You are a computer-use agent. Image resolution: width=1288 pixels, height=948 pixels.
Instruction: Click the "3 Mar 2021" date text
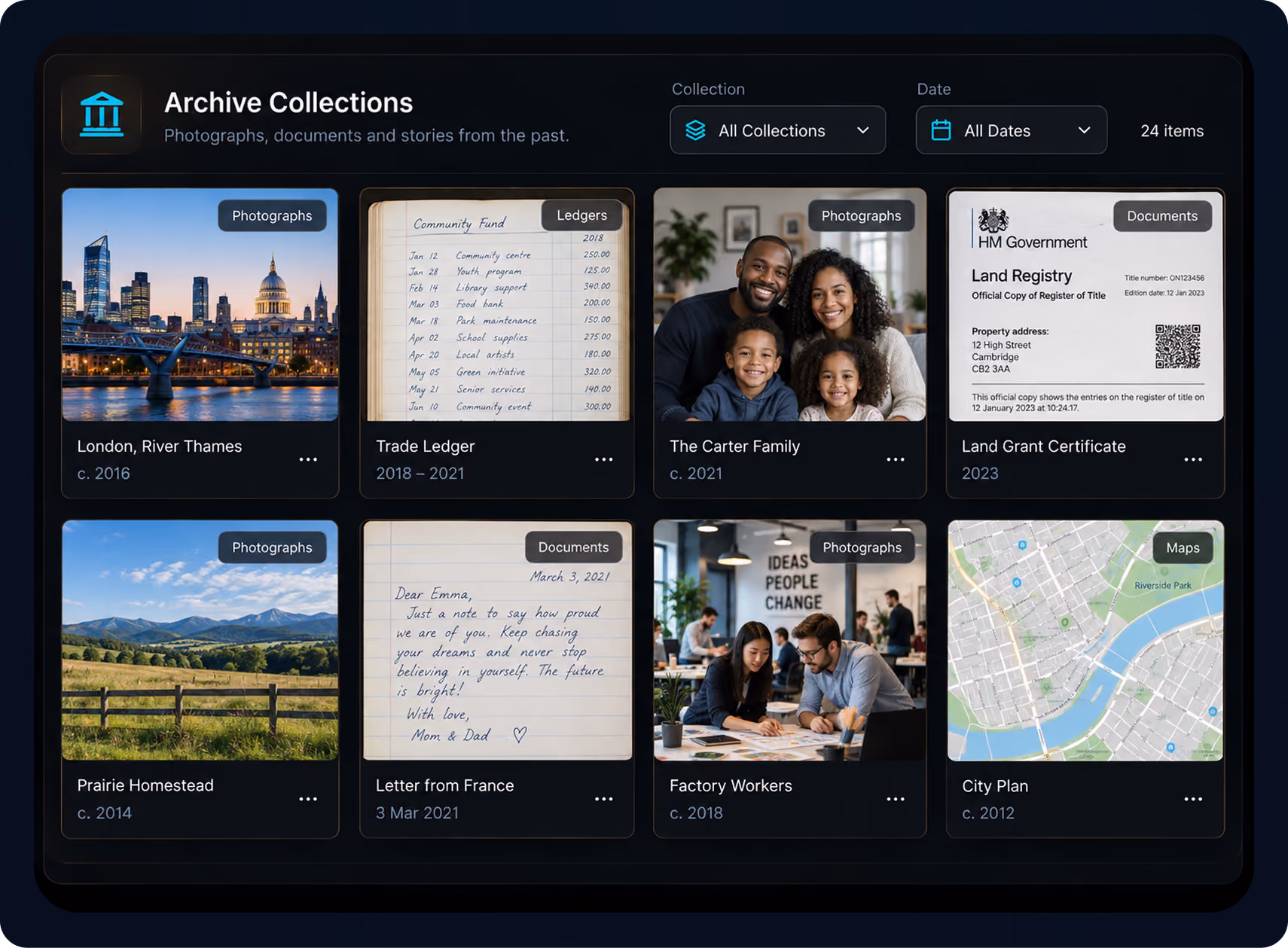pos(417,813)
